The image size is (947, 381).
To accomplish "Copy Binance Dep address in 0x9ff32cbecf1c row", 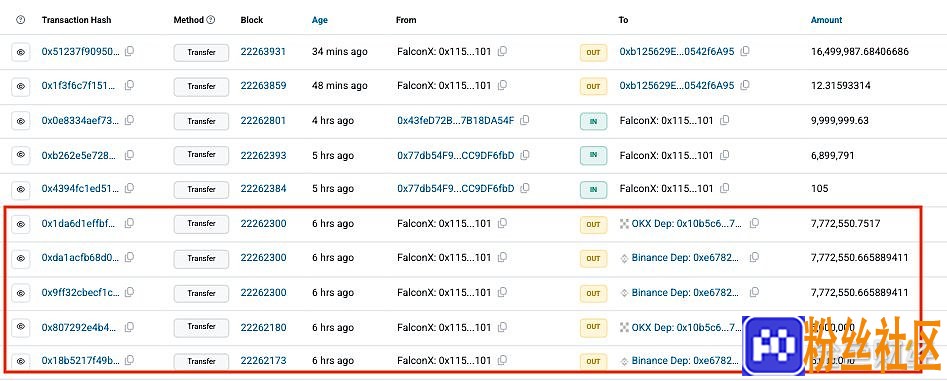I will click(x=754, y=292).
